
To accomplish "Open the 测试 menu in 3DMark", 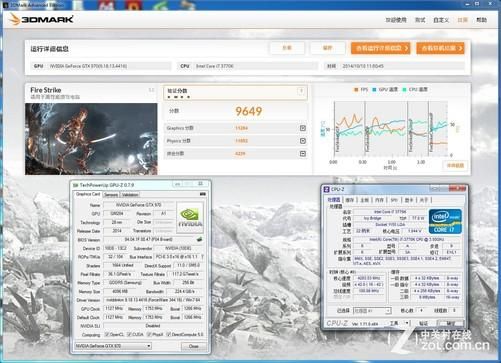I will pyautogui.click(x=420, y=20).
